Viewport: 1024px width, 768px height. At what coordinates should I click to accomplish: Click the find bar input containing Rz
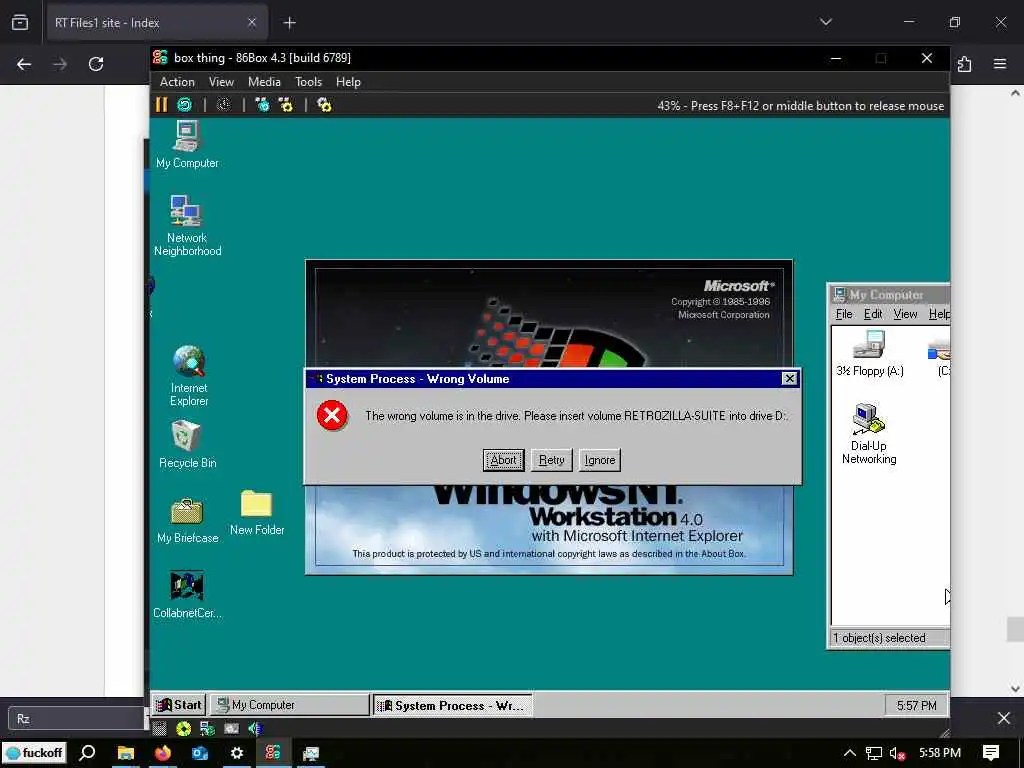[x=77, y=718]
